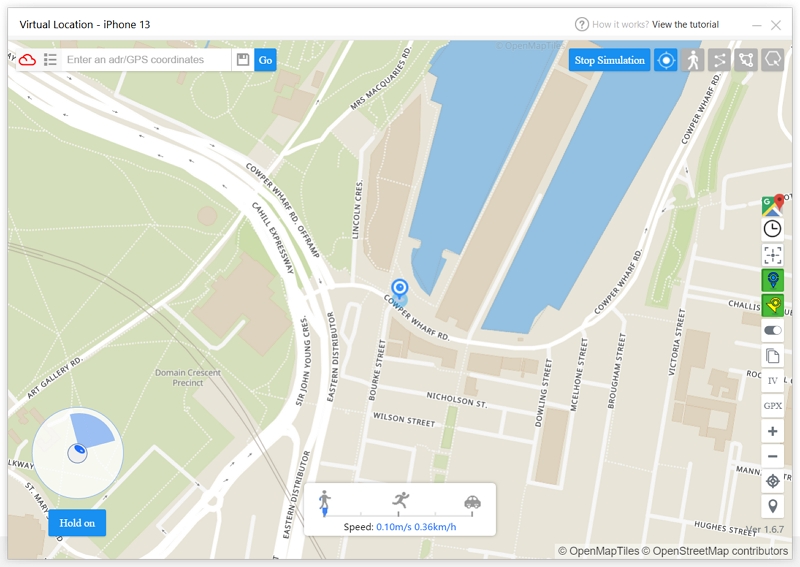Click the NICHOLSON ST. street label
Screen dimensions: 800x567
click(x=457, y=400)
